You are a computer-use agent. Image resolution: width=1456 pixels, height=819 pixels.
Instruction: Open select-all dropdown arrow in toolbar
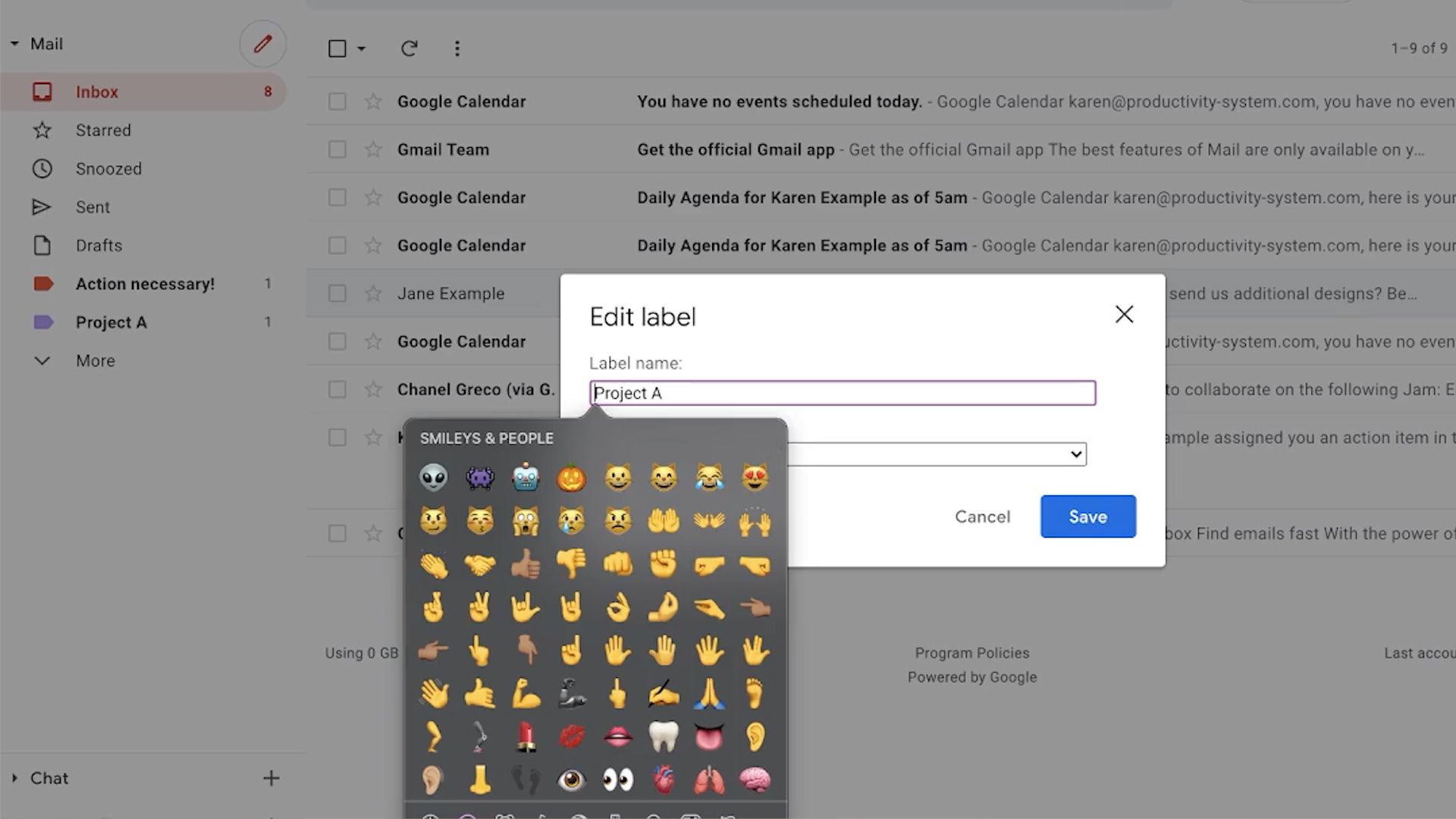click(362, 49)
